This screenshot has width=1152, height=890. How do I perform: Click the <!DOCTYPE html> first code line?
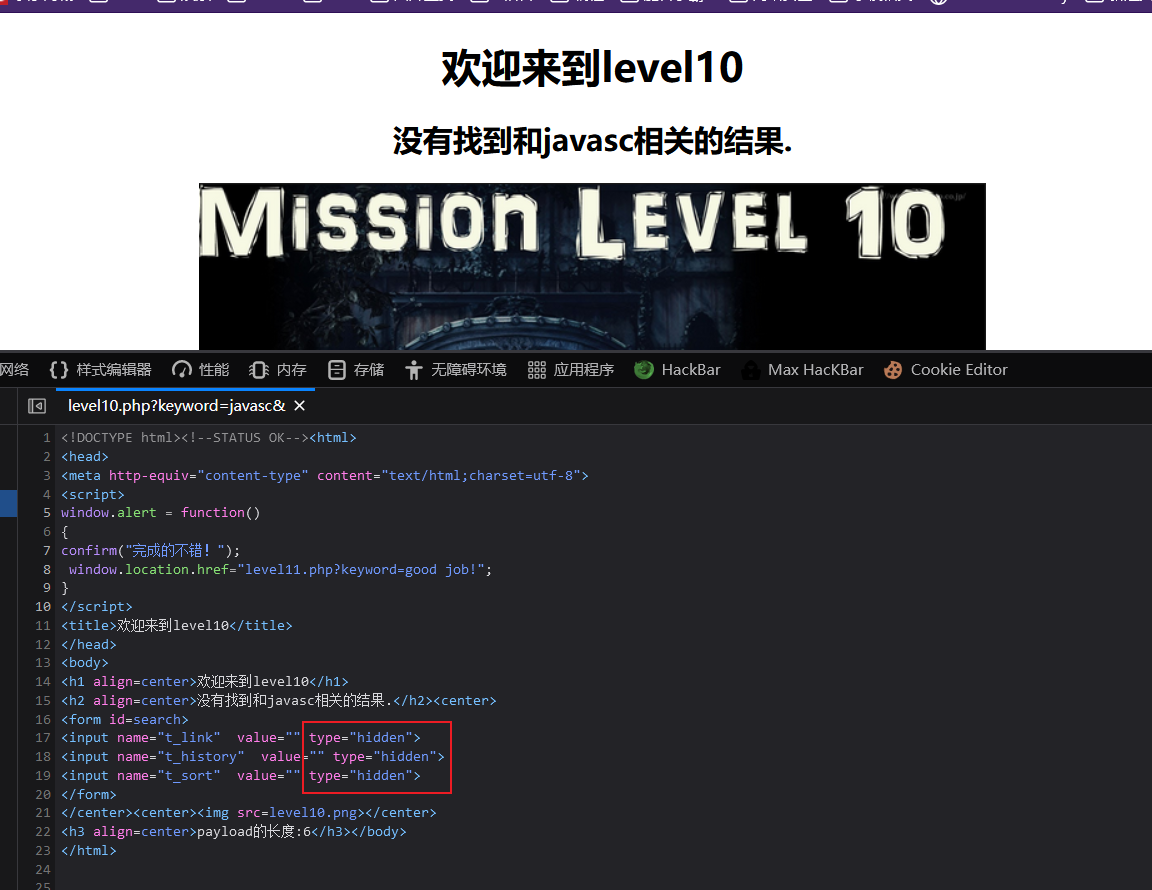[209, 437]
